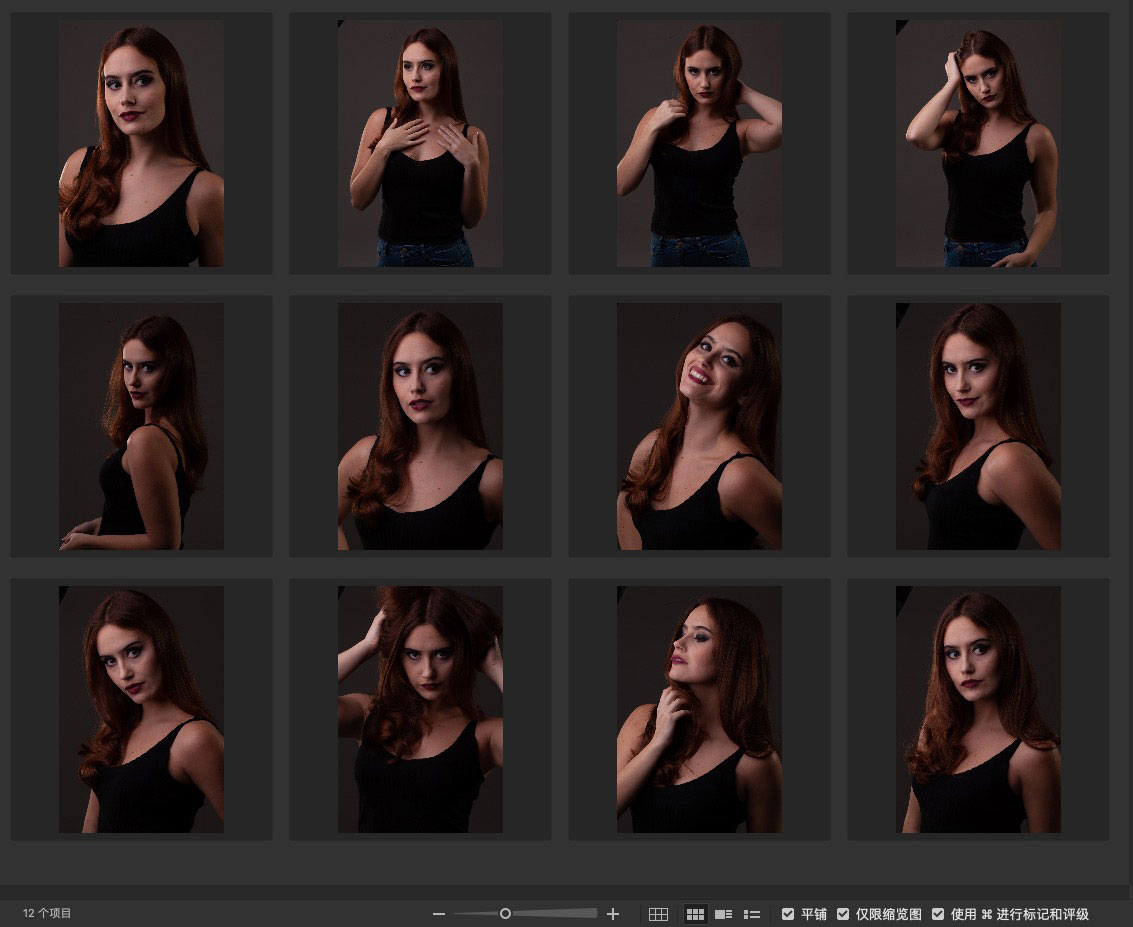Select thumbnail with one hand on forehead
The image size is (1133, 927).
(978, 143)
